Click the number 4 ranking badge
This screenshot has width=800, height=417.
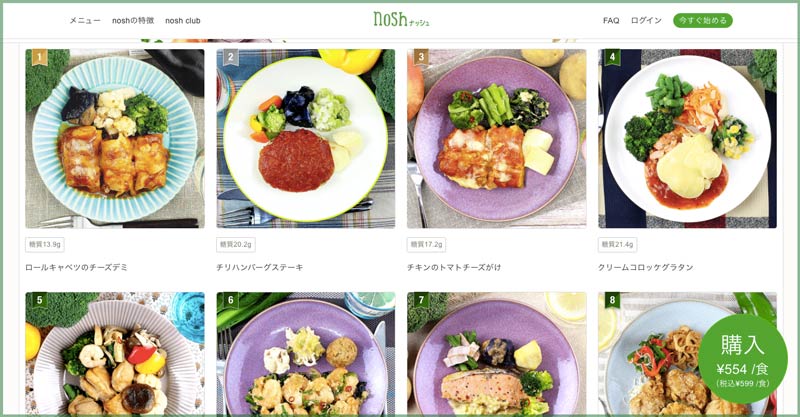click(x=612, y=57)
